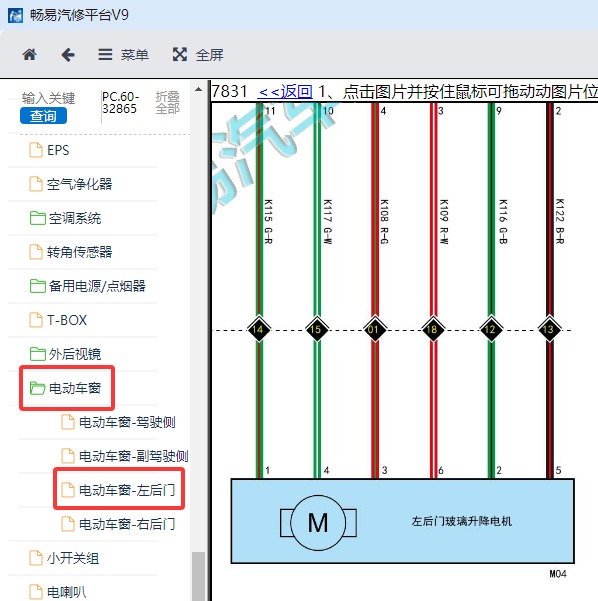This screenshot has height=601, width=598.
Task: Click the sidebar scroll up arrow
Action: [198, 89]
